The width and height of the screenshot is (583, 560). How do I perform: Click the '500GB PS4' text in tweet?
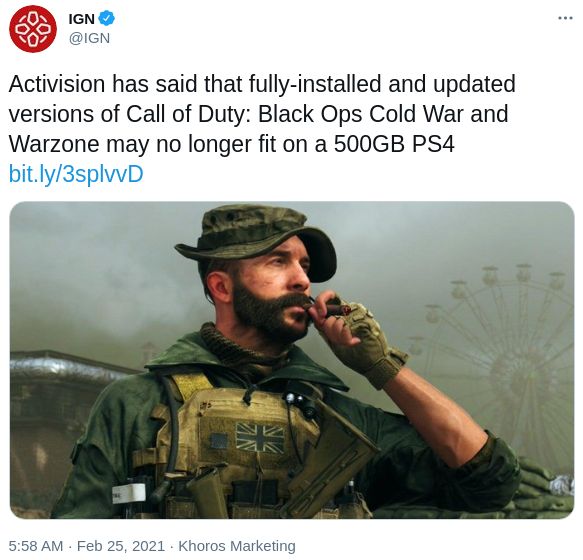(x=394, y=144)
